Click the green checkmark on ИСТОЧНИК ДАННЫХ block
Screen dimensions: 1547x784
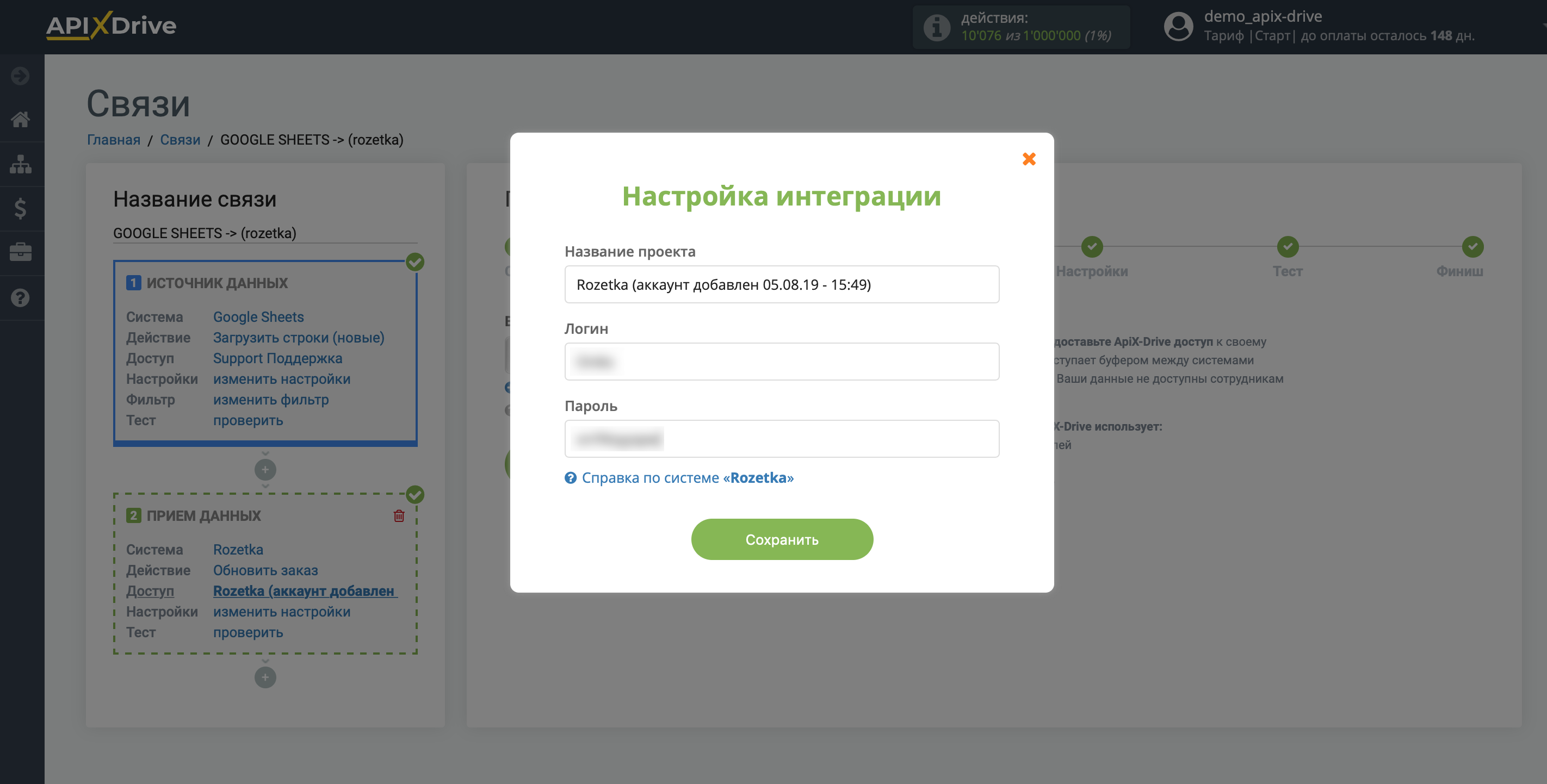pos(415,263)
